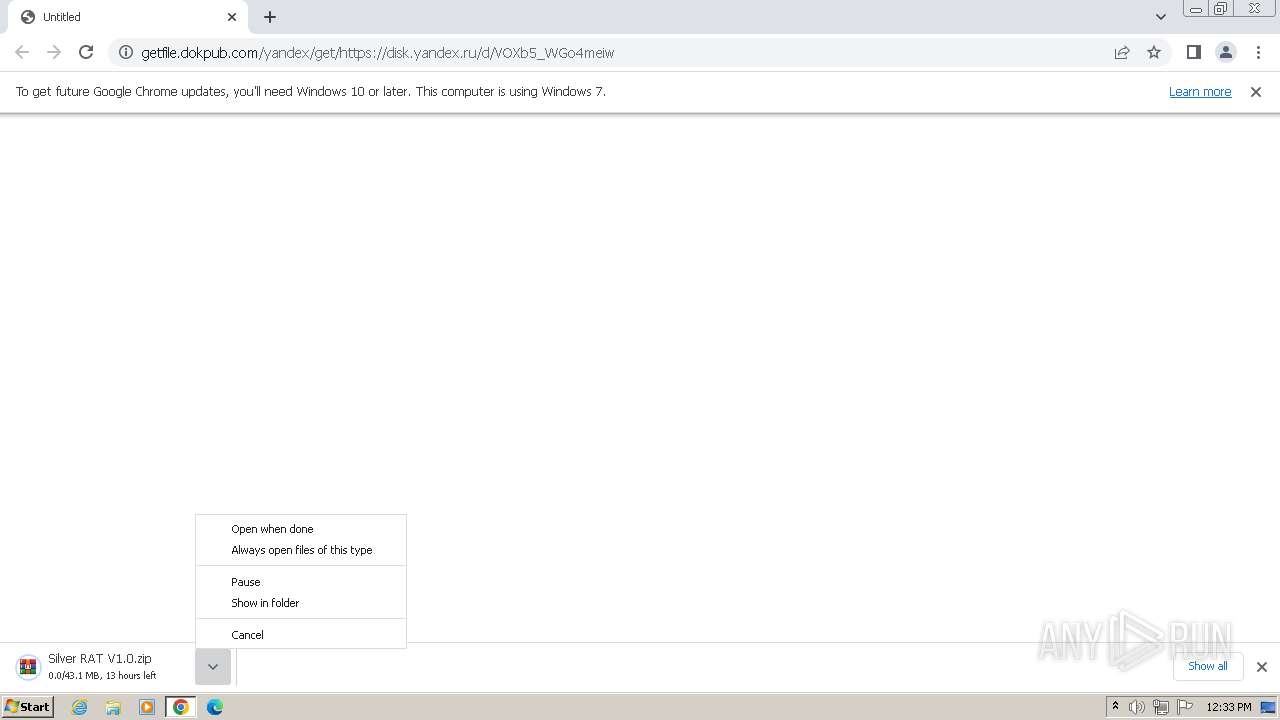
Task: Show all downloads
Action: point(1207,666)
